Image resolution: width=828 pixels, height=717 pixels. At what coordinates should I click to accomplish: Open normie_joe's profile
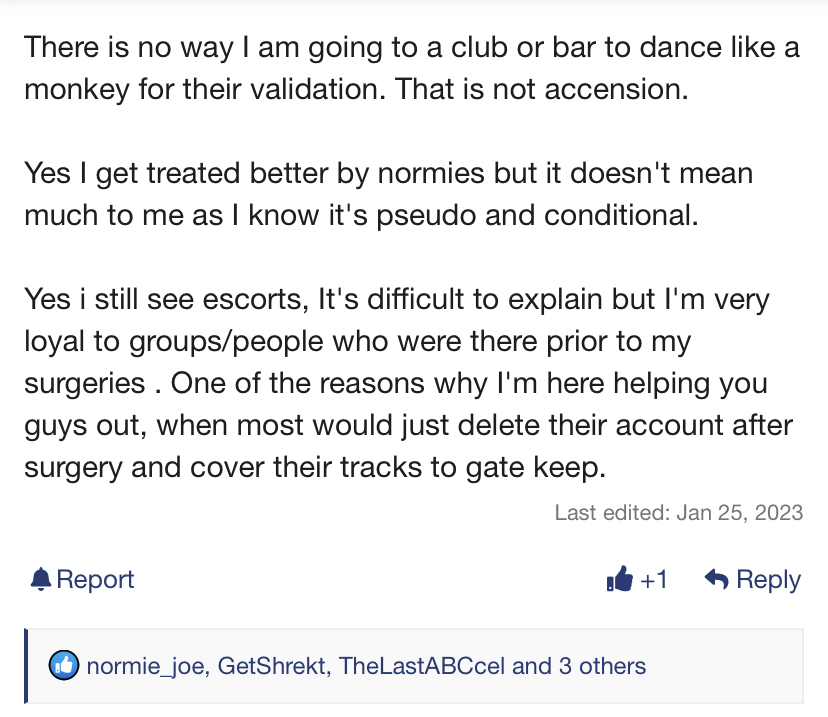point(145,666)
